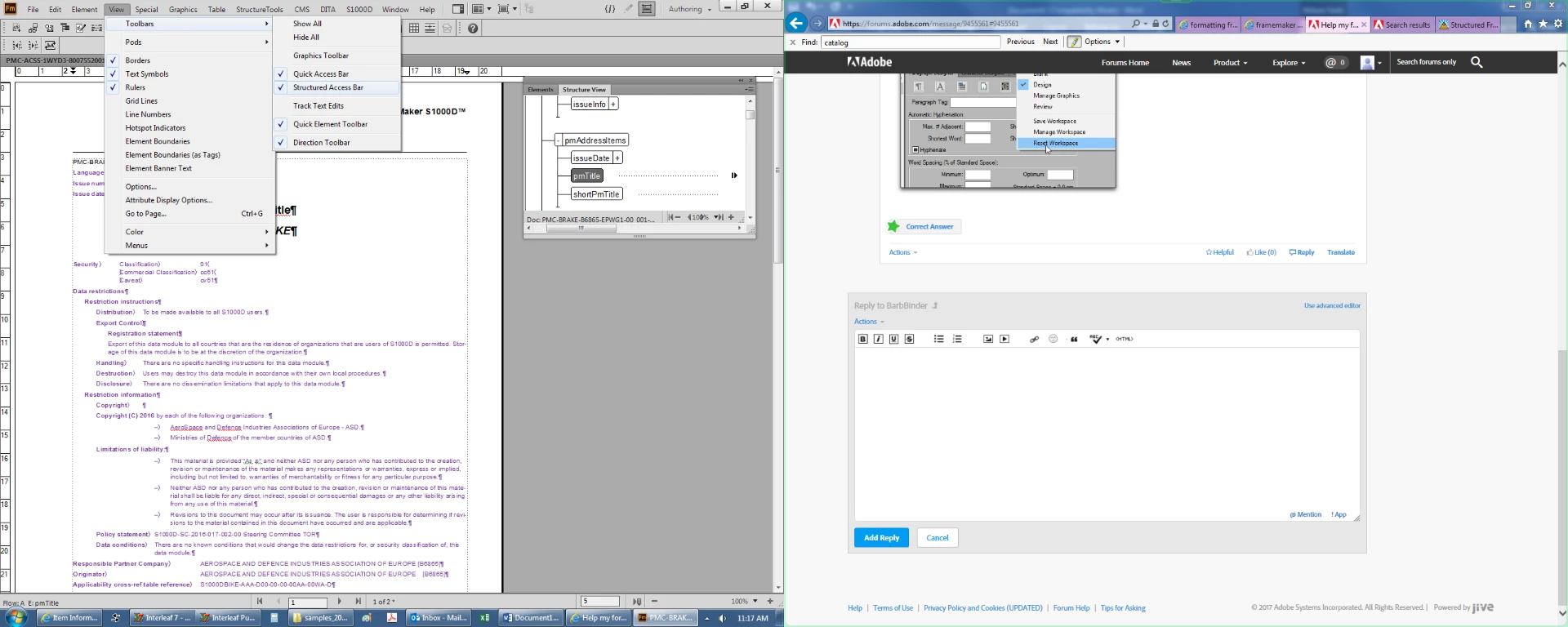Open the emoticon smiley picker
The image size is (1568, 627).
pyautogui.click(x=1053, y=339)
